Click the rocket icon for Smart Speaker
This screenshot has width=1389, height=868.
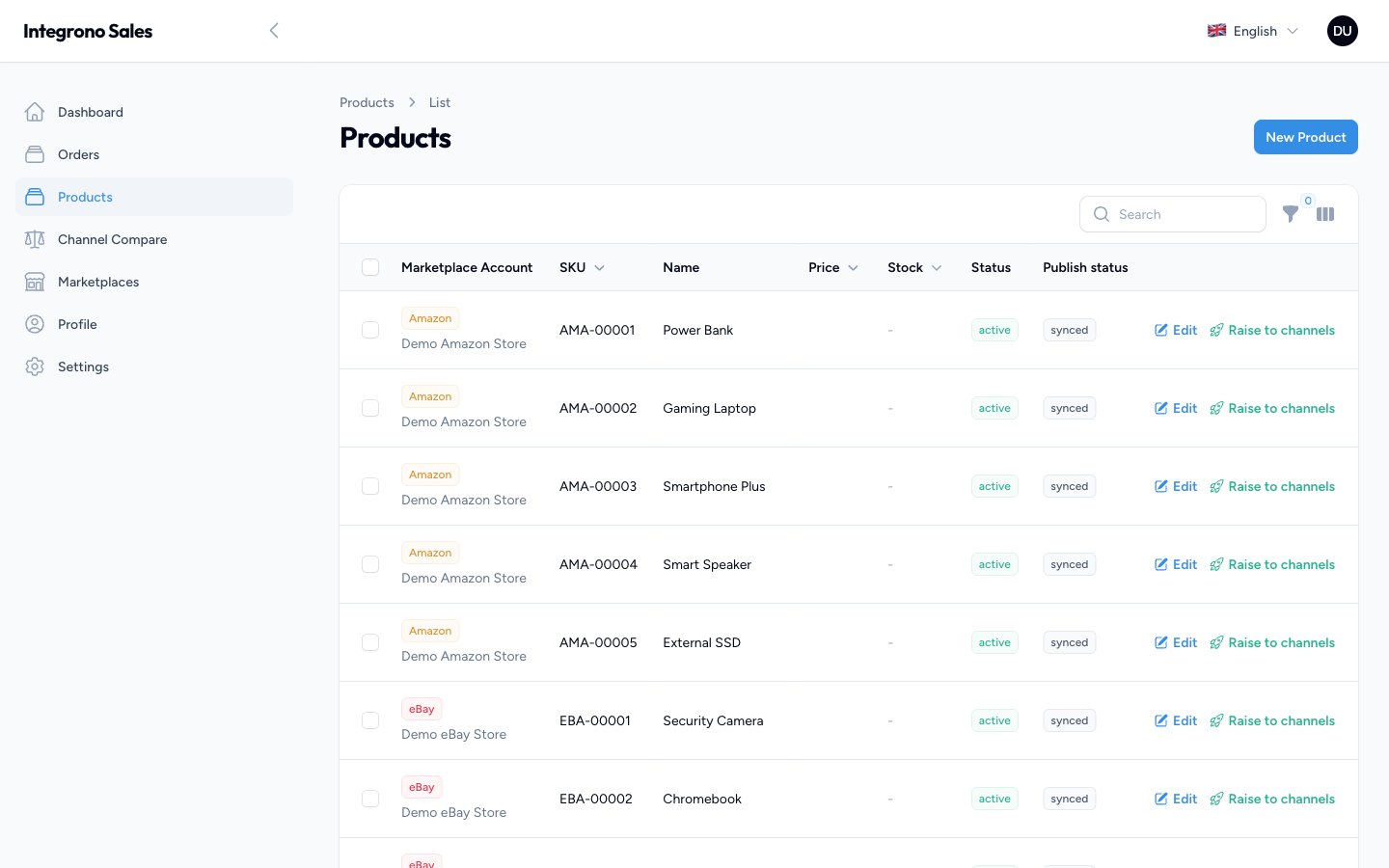(1216, 564)
